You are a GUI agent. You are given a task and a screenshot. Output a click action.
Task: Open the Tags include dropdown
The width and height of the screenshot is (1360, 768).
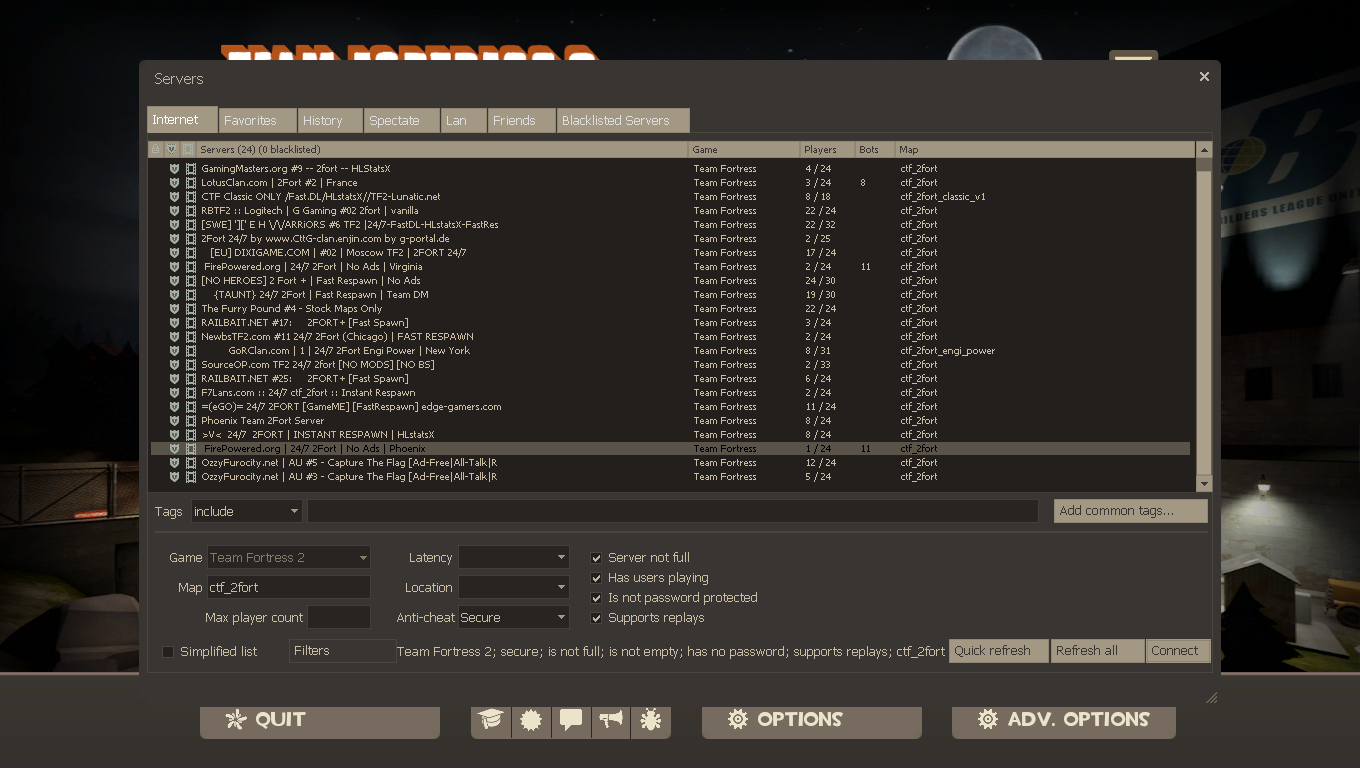(246, 511)
